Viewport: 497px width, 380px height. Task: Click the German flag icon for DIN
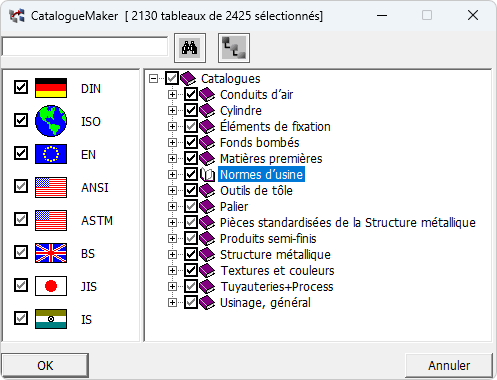point(51,88)
